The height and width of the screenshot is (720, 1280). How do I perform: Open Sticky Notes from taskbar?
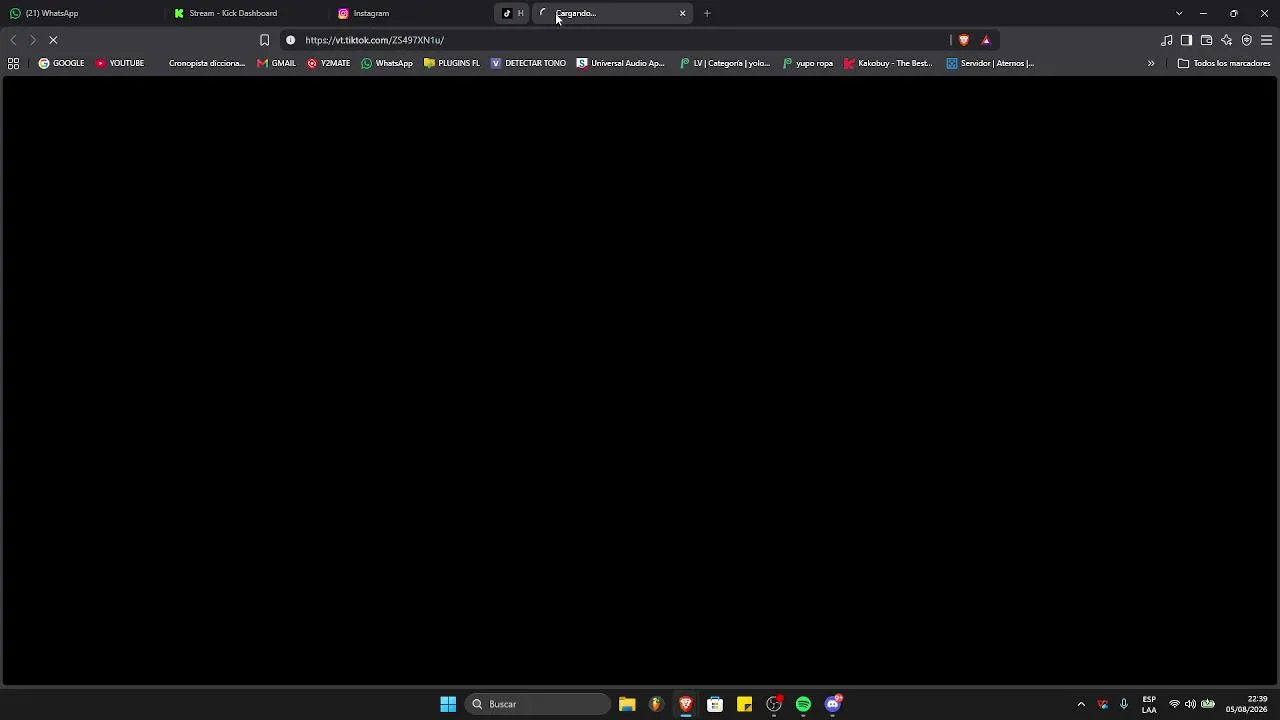pyautogui.click(x=744, y=704)
